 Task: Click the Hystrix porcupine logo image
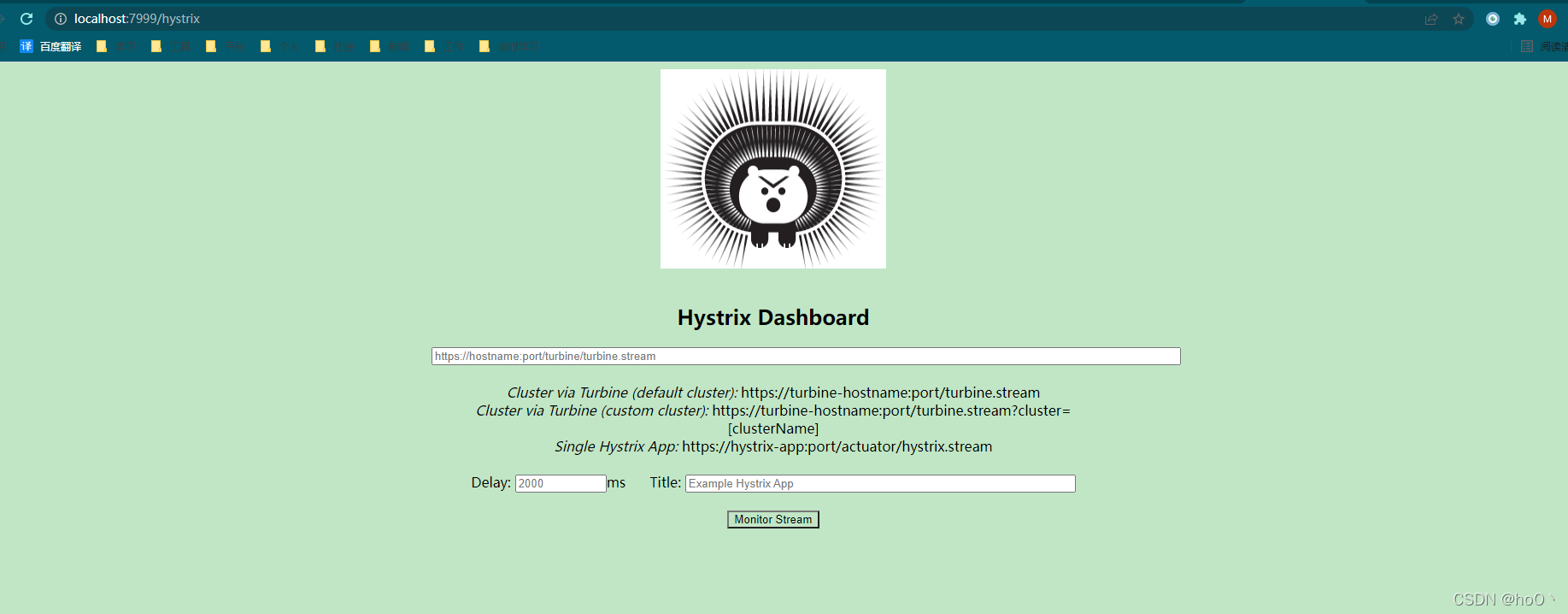click(773, 168)
